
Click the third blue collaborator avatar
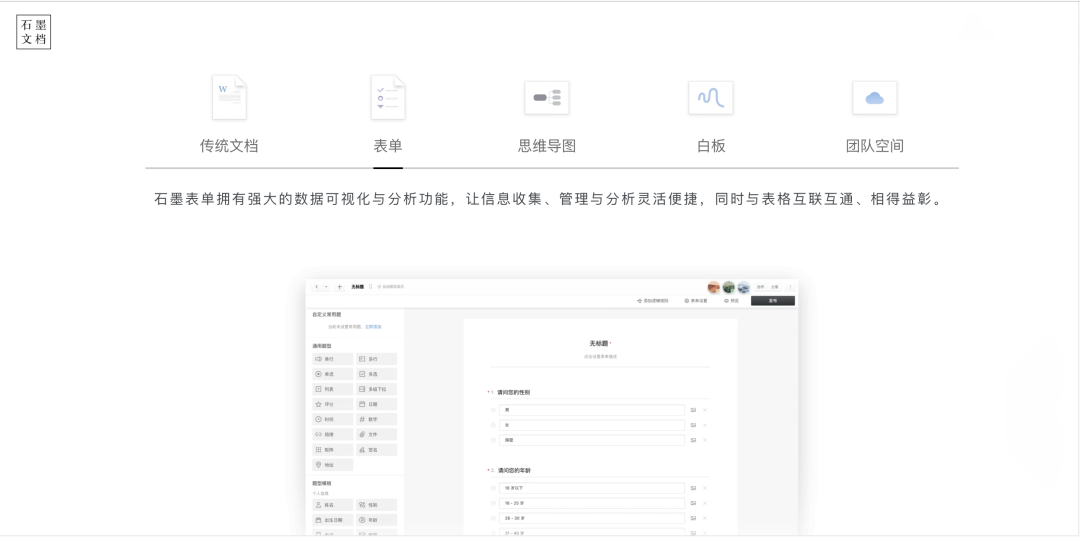coord(743,287)
